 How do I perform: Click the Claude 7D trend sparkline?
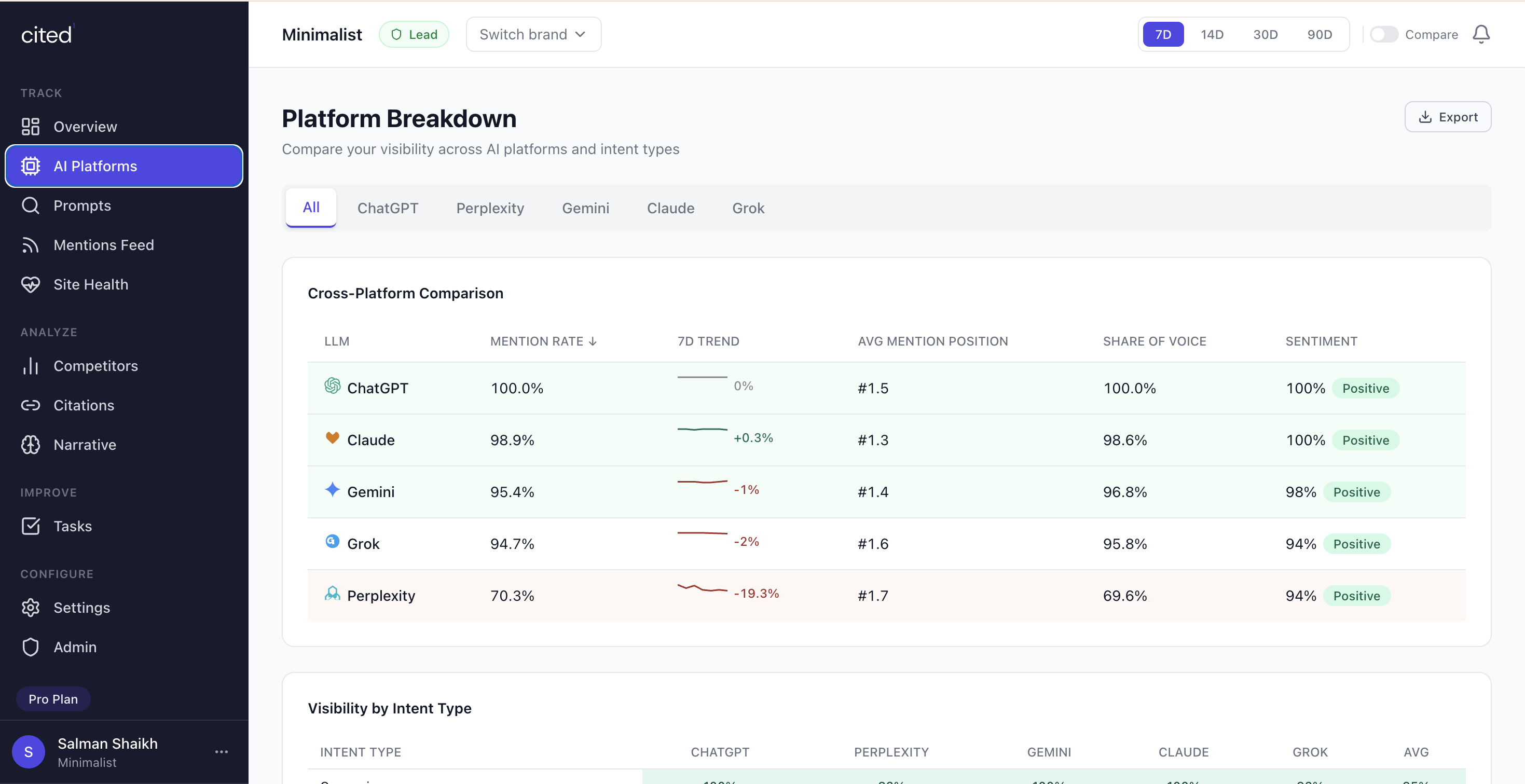702,429
